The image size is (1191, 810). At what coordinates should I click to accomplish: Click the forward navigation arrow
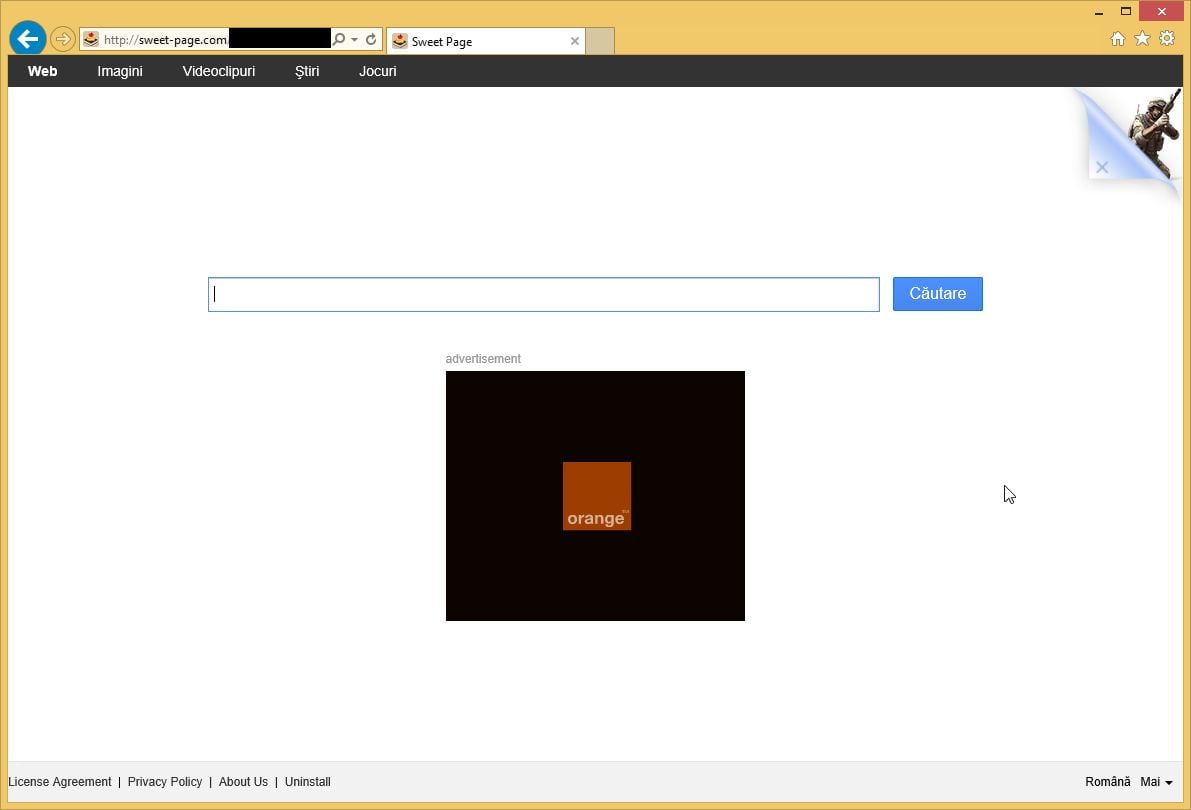(x=62, y=39)
